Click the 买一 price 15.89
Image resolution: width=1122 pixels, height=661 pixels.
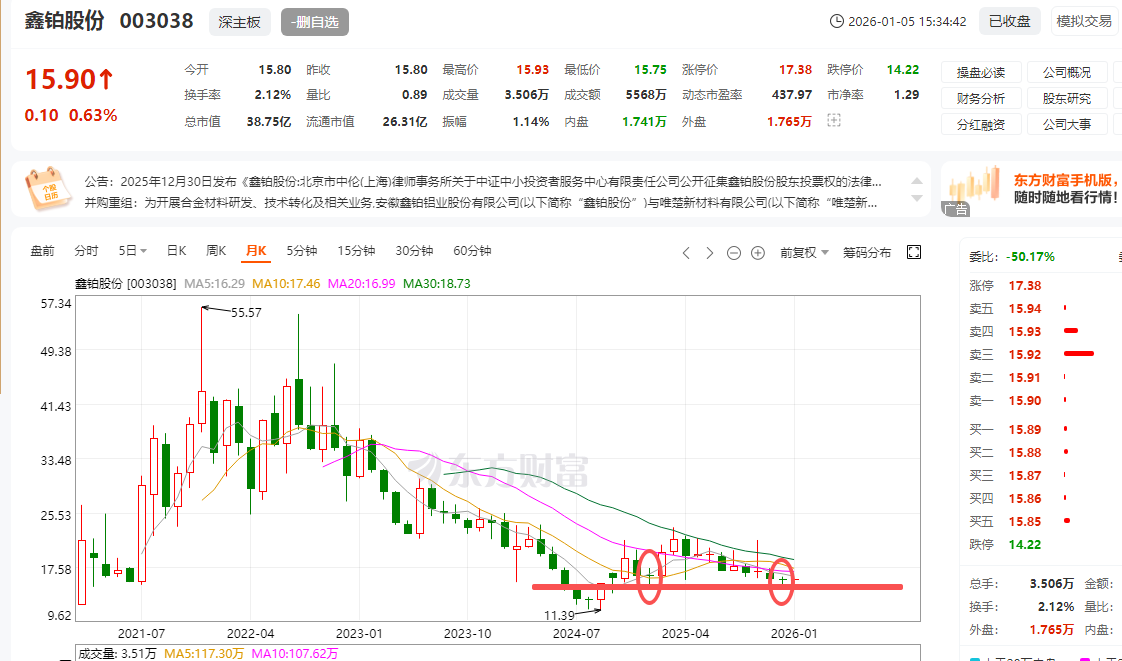[x=1025, y=429]
